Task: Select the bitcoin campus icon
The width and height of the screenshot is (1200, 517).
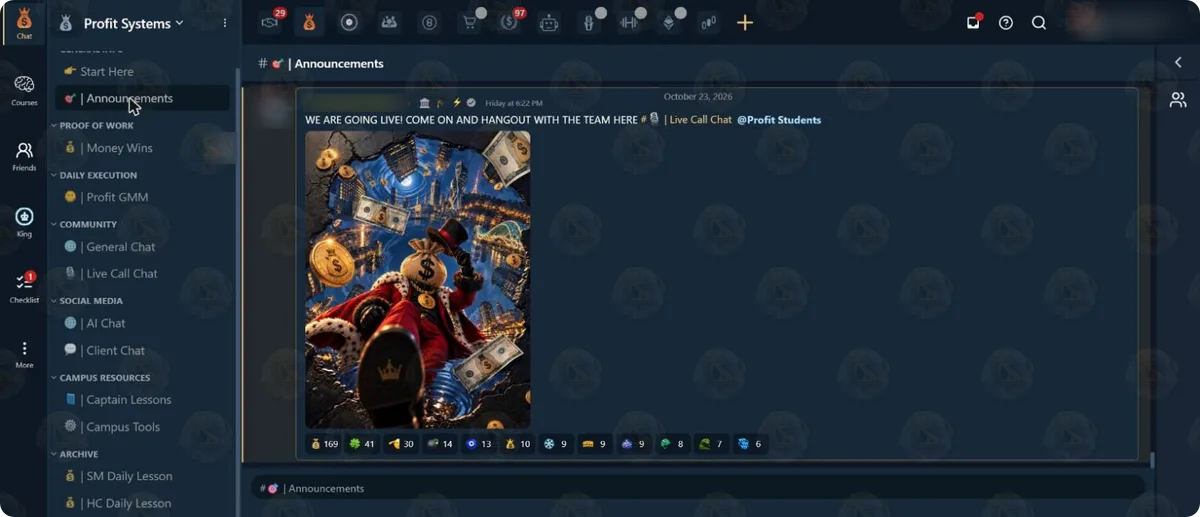Action: coord(429,22)
